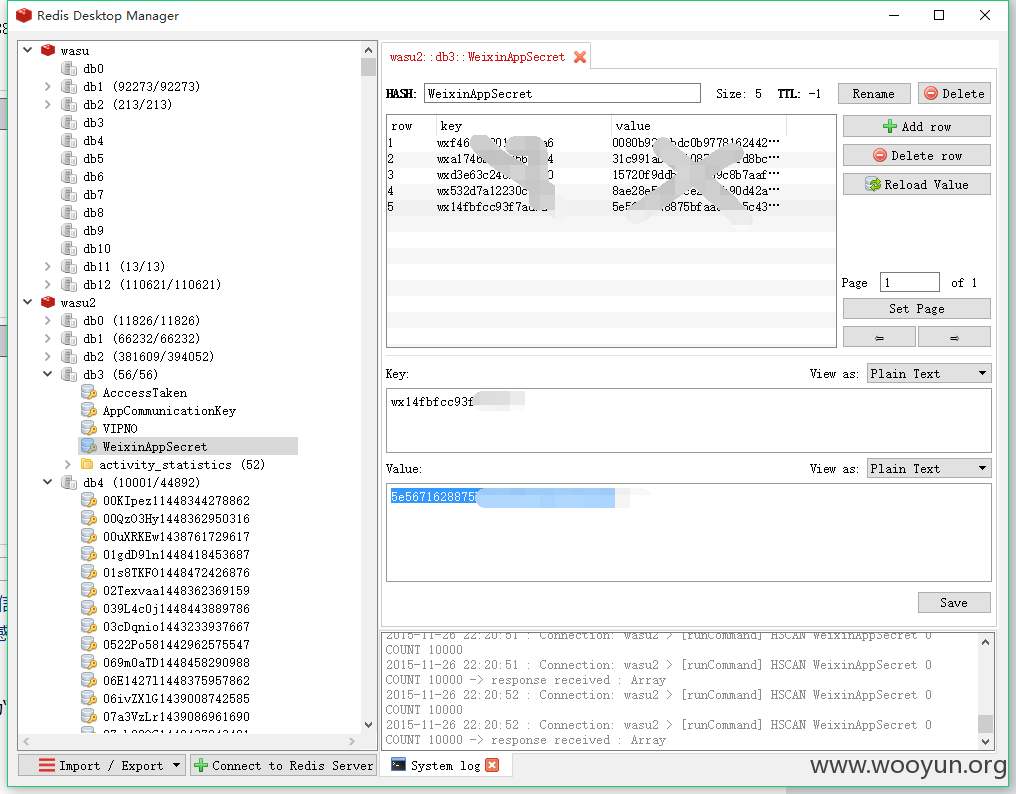
Task: Collapse db4 (10001/44892) node
Action: 47,482
